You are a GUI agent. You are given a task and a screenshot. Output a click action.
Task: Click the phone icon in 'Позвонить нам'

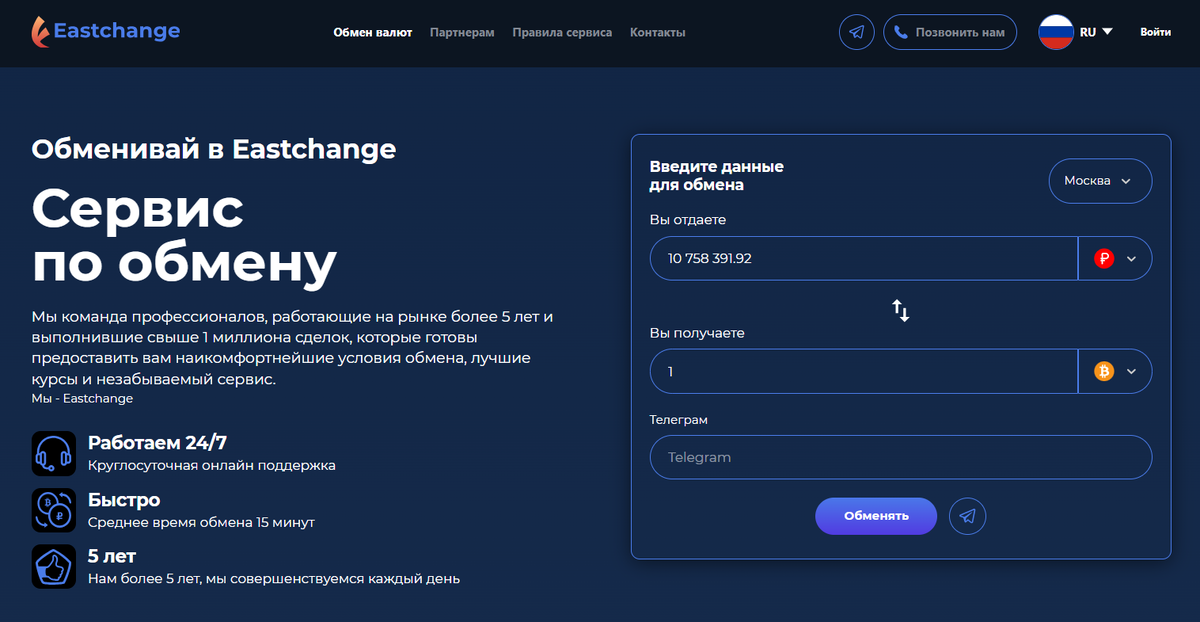904,31
